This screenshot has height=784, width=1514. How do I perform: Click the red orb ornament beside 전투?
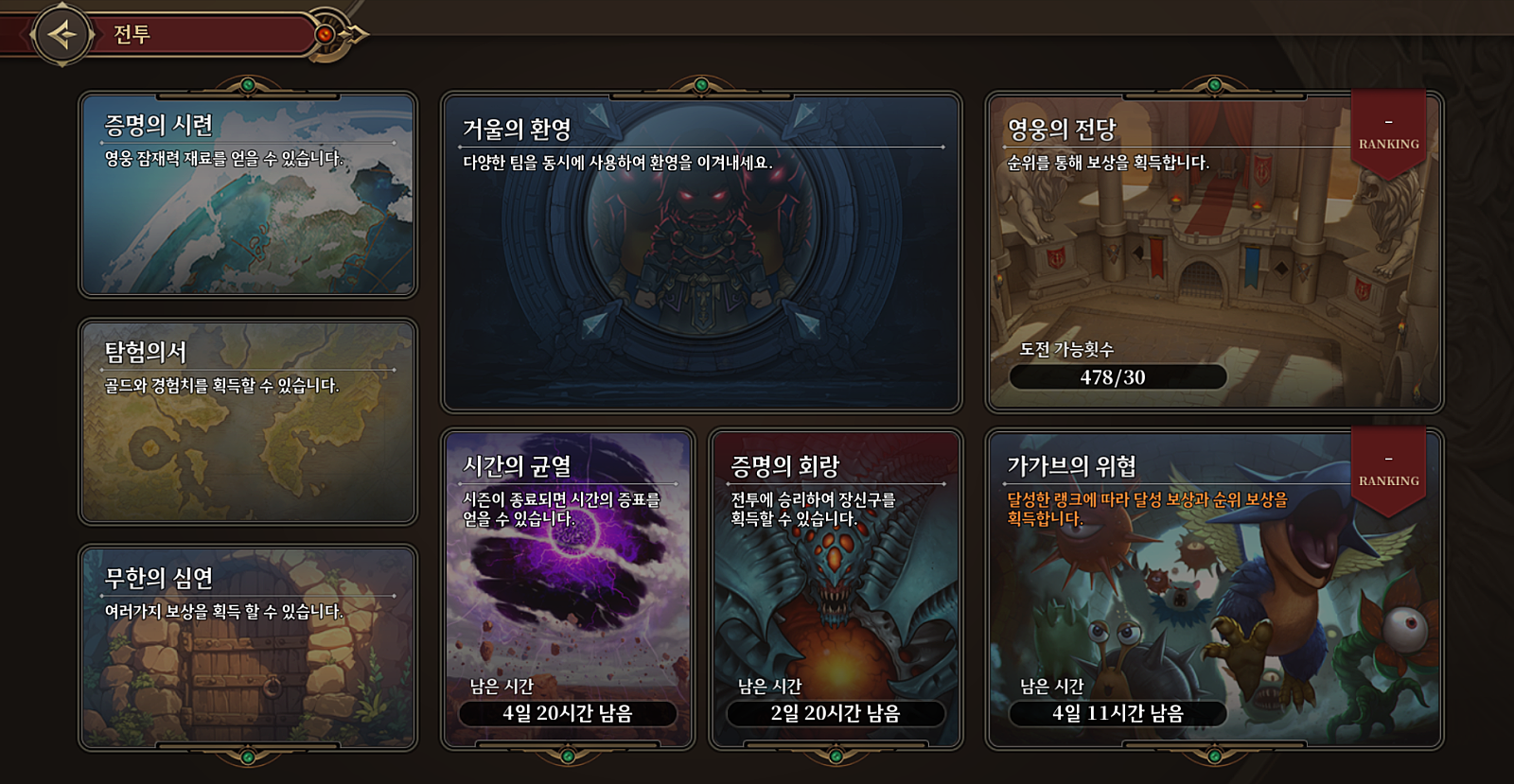point(326,34)
